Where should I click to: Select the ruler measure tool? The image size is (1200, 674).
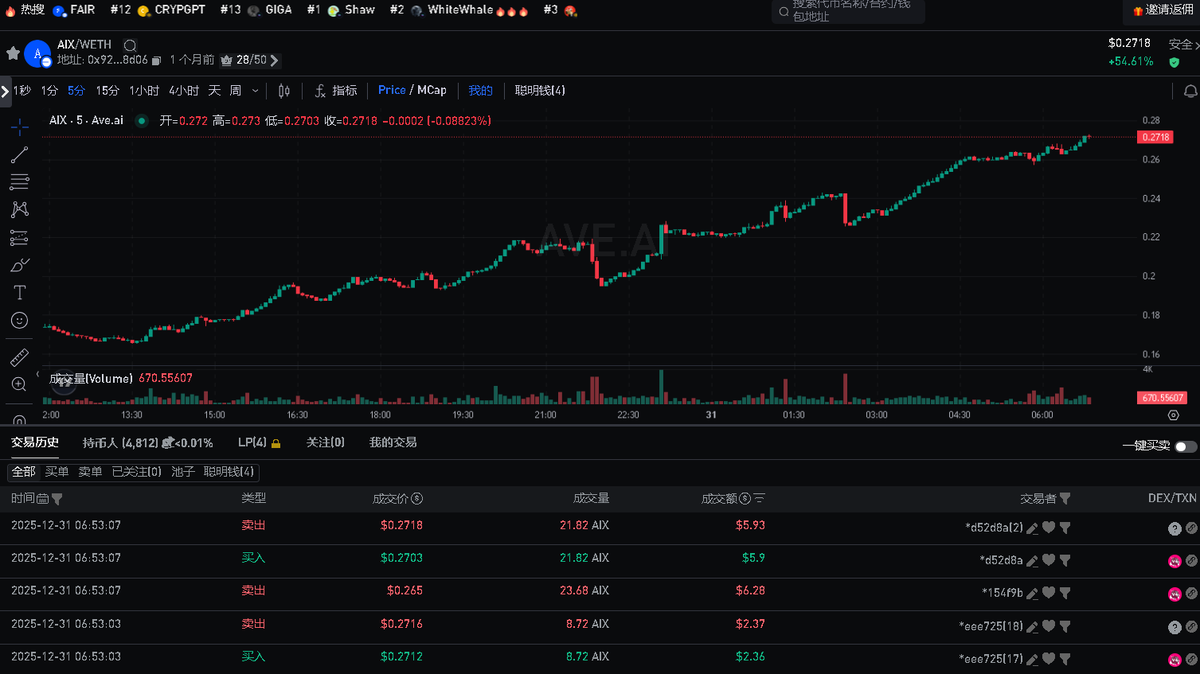click(18, 356)
